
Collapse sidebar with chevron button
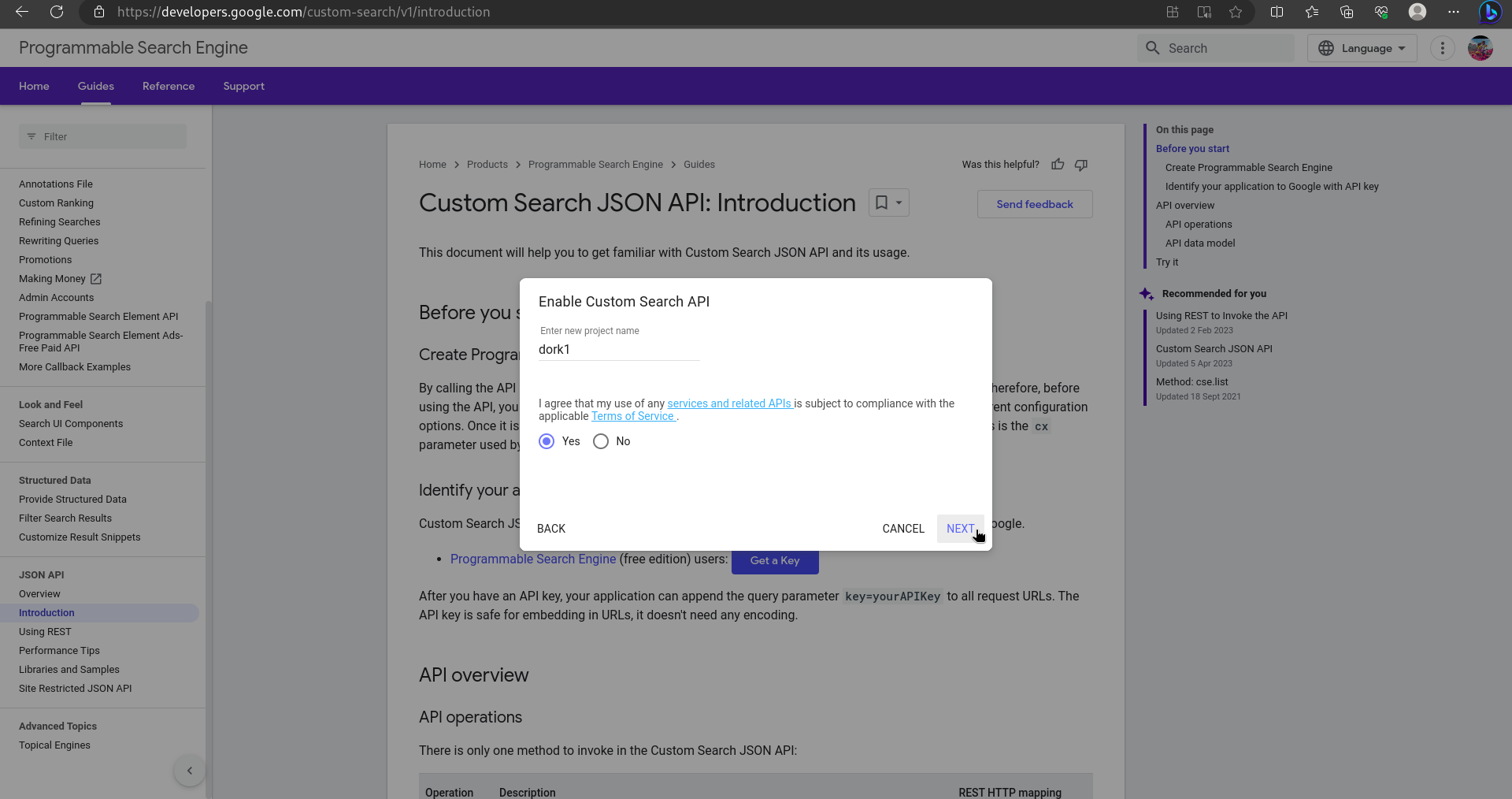pyautogui.click(x=190, y=771)
